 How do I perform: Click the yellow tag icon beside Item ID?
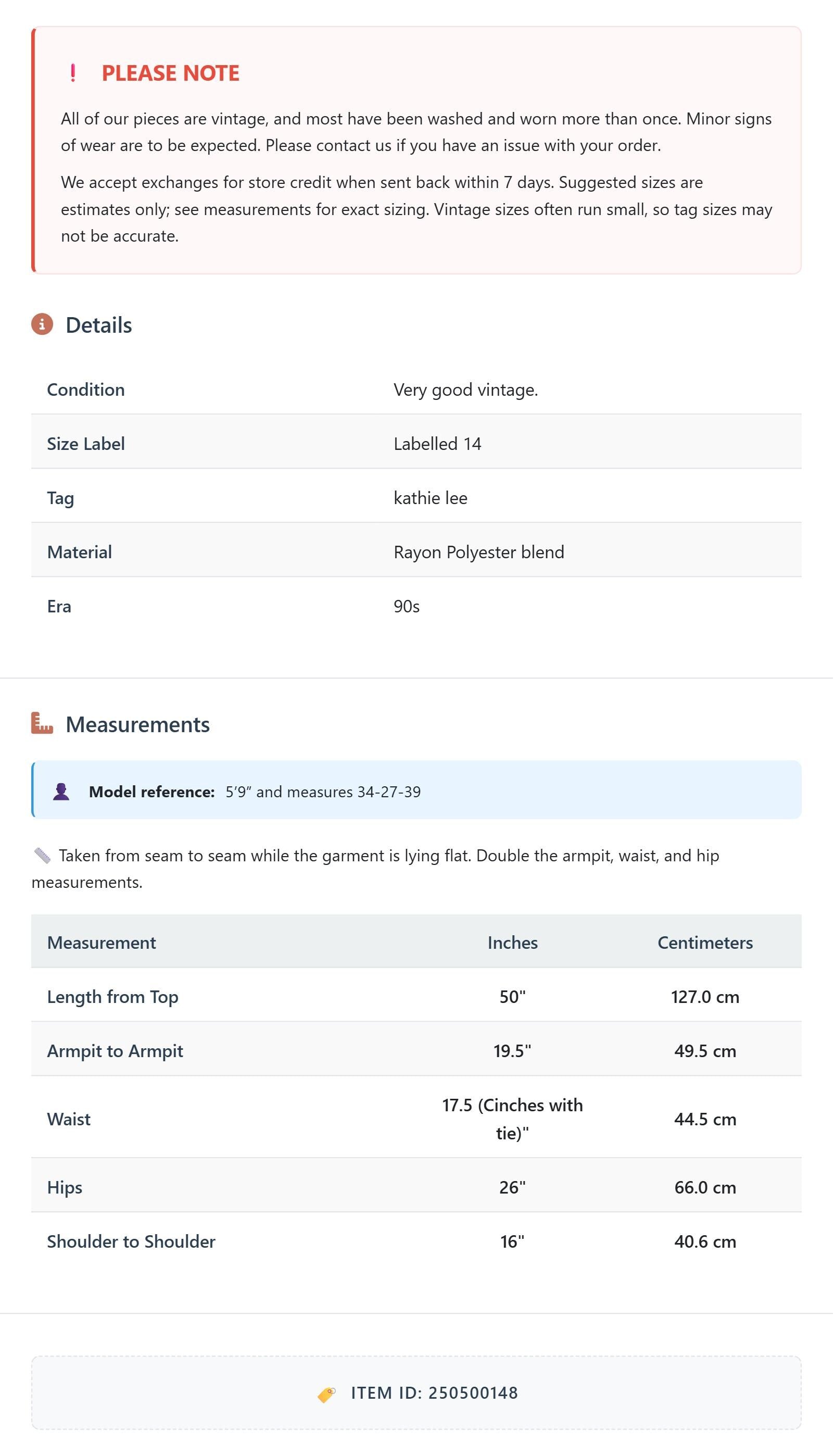click(x=326, y=1394)
